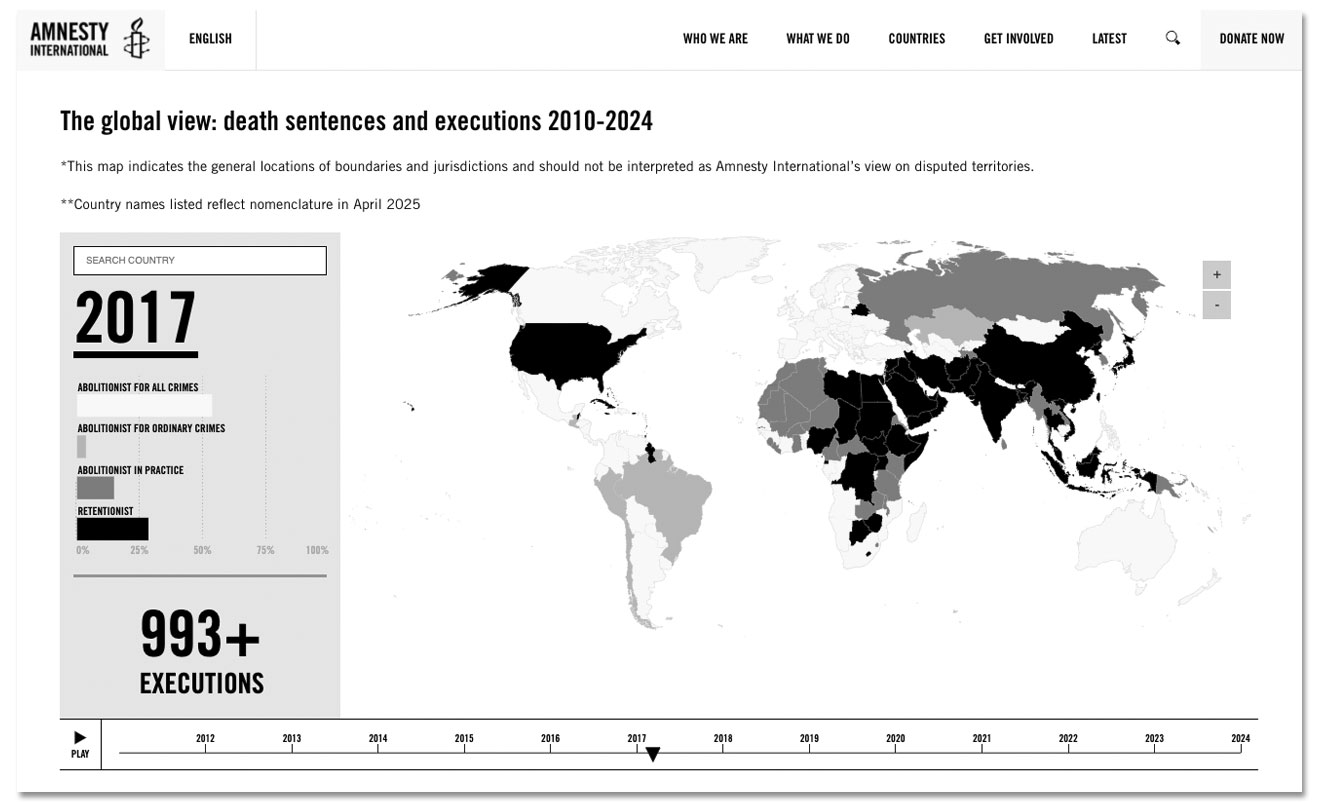Click the large 2017 year heading
This screenshot has height=802, width=1319.
pyautogui.click(x=136, y=319)
